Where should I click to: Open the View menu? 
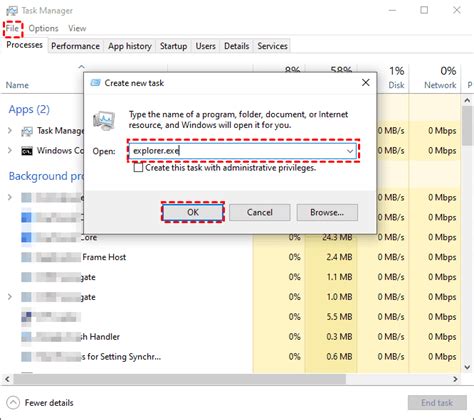77,29
